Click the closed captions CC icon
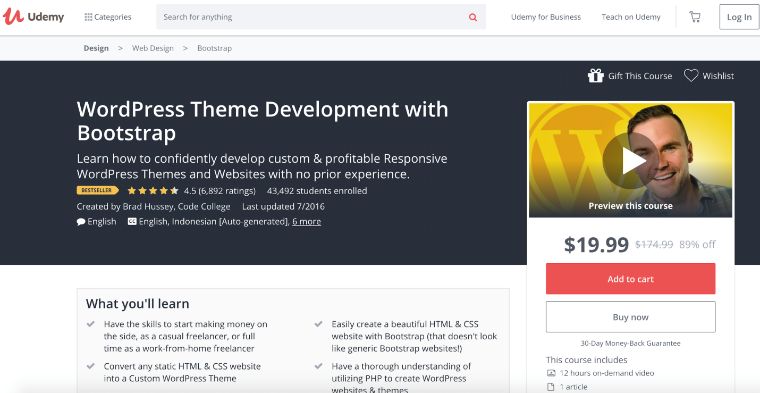760x393 pixels. click(x=132, y=222)
